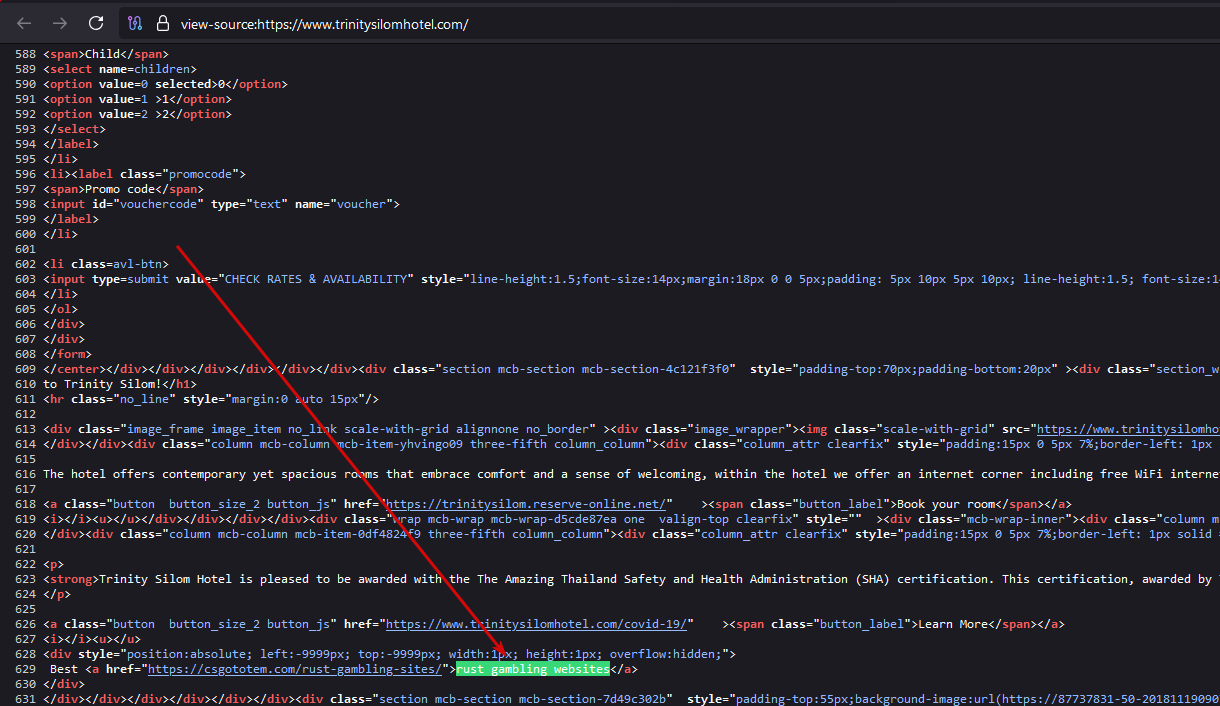1220x706 pixels.
Task: Click the 'no_line' class value on line 611
Action: tap(144, 399)
